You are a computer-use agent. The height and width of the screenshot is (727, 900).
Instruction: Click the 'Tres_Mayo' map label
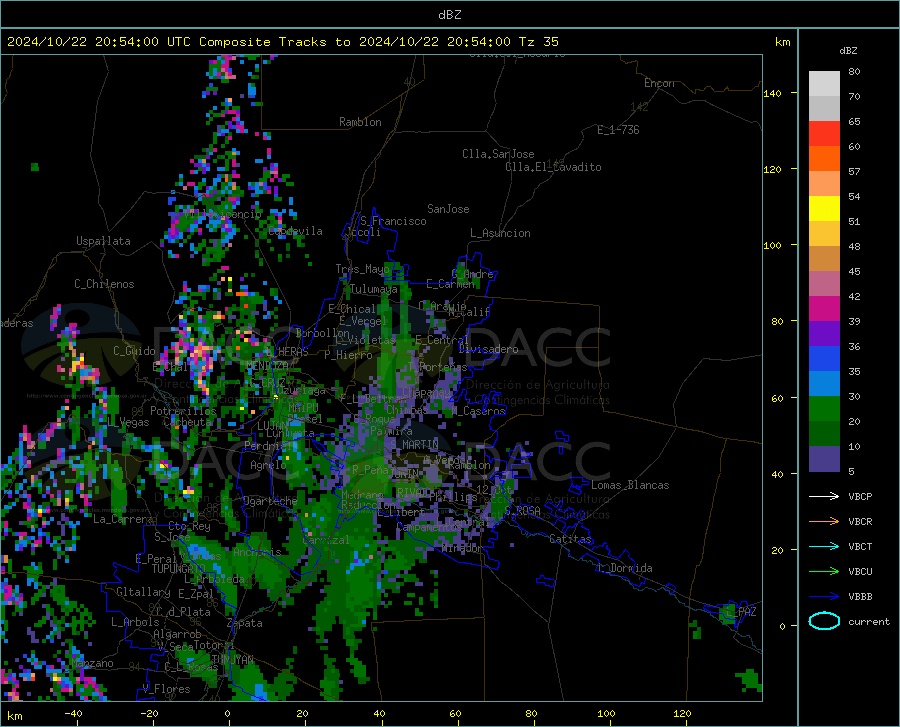click(362, 269)
